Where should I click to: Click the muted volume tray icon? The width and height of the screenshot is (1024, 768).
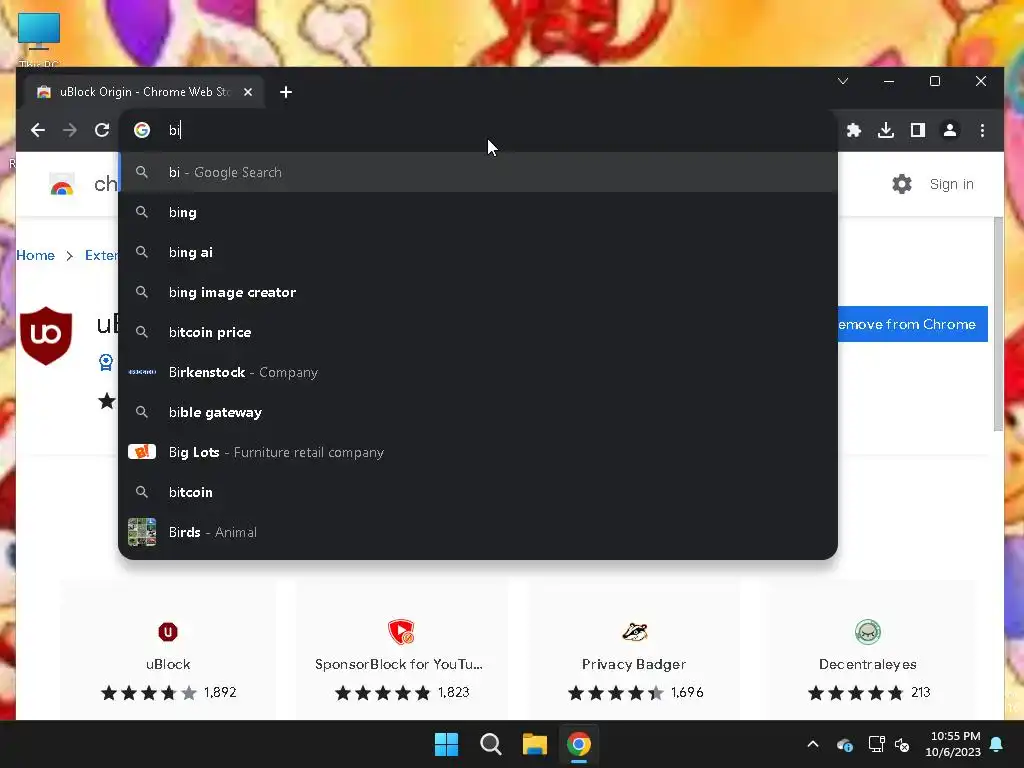point(902,744)
